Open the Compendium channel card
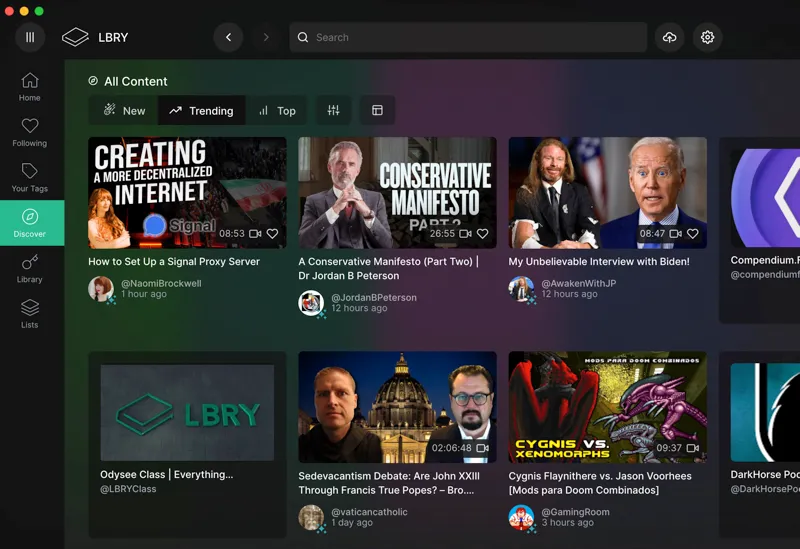Image resolution: width=800 pixels, height=549 pixels. (x=760, y=230)
